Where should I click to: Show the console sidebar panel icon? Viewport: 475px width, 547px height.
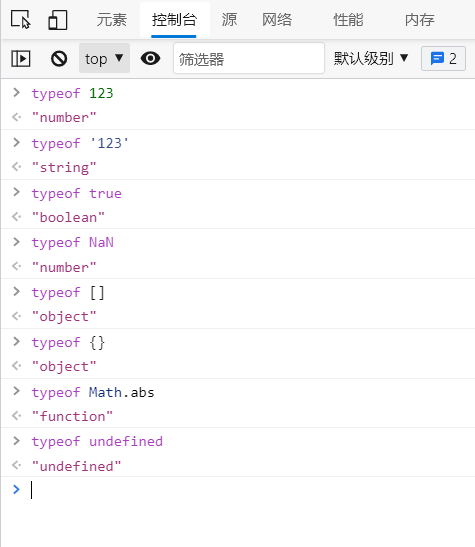(21, 59)
